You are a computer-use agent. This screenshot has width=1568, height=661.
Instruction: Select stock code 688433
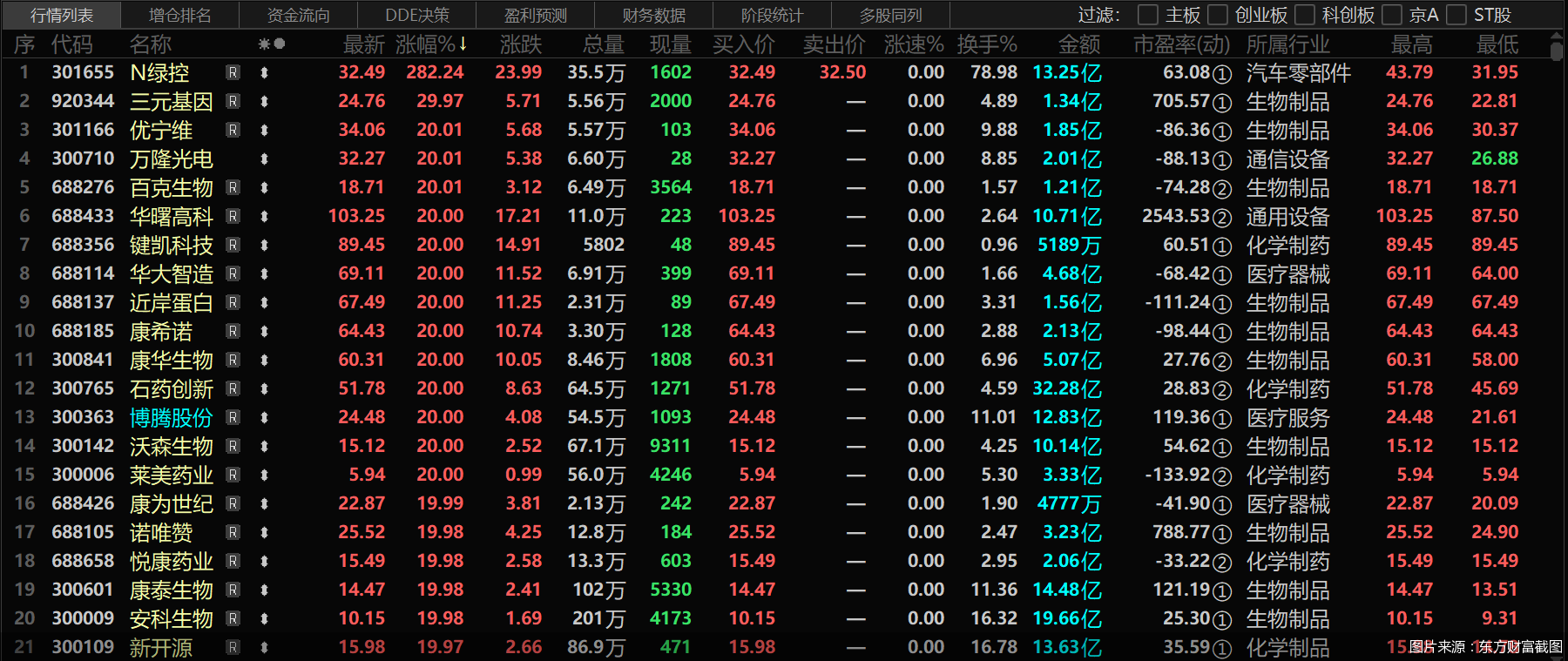pos(83,217)
